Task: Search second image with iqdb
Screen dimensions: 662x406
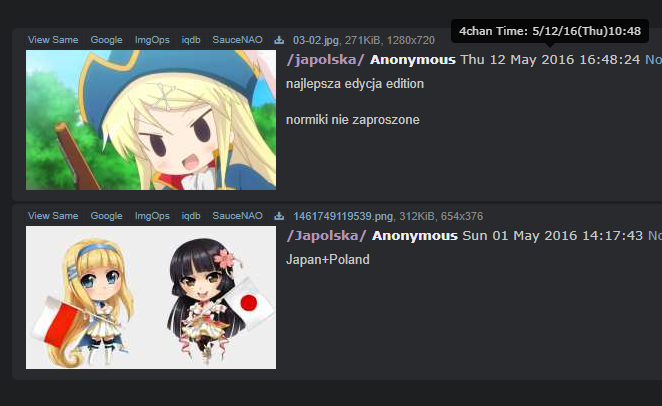Action: point(191,216)
